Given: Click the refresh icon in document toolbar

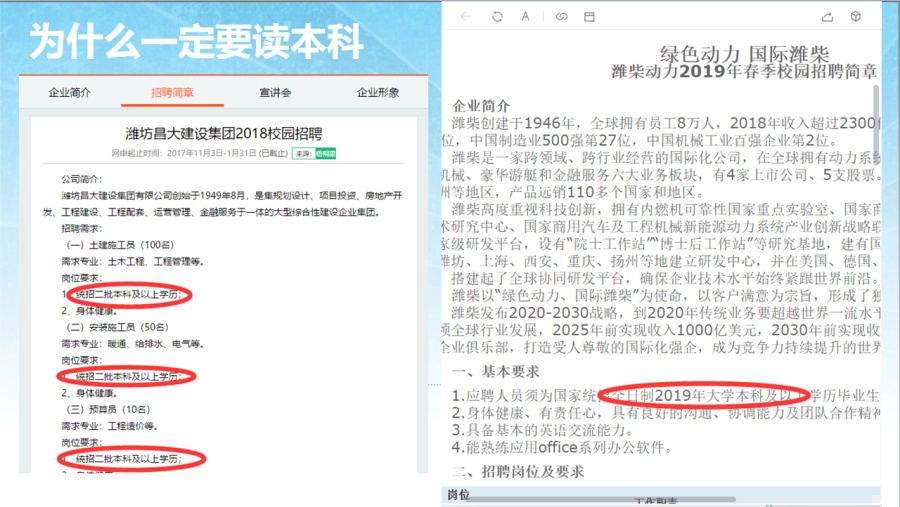Looking at the screenshot, I should point(498,17).
